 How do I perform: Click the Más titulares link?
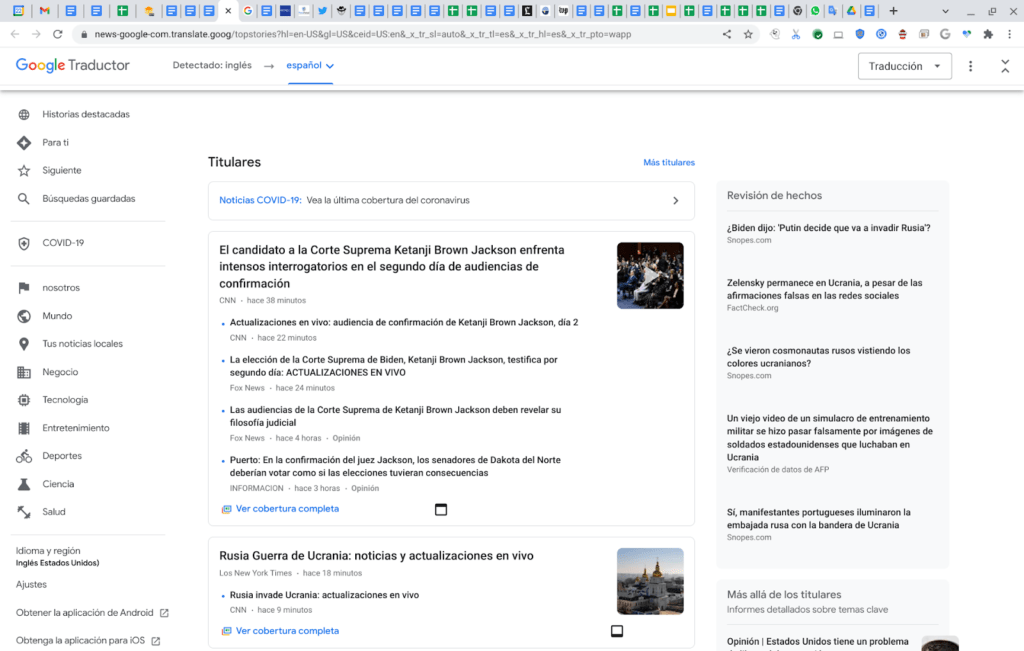coord(669,163)
